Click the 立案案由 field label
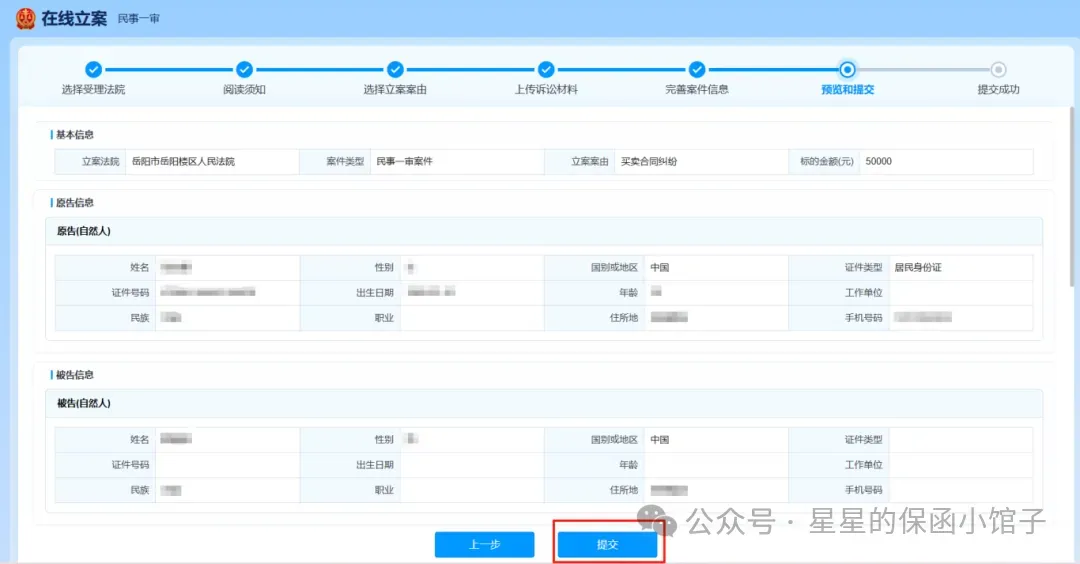Image resolution: width=1080 pixels, height=564 pixels. pyautogui.click(x=590, y=162)
